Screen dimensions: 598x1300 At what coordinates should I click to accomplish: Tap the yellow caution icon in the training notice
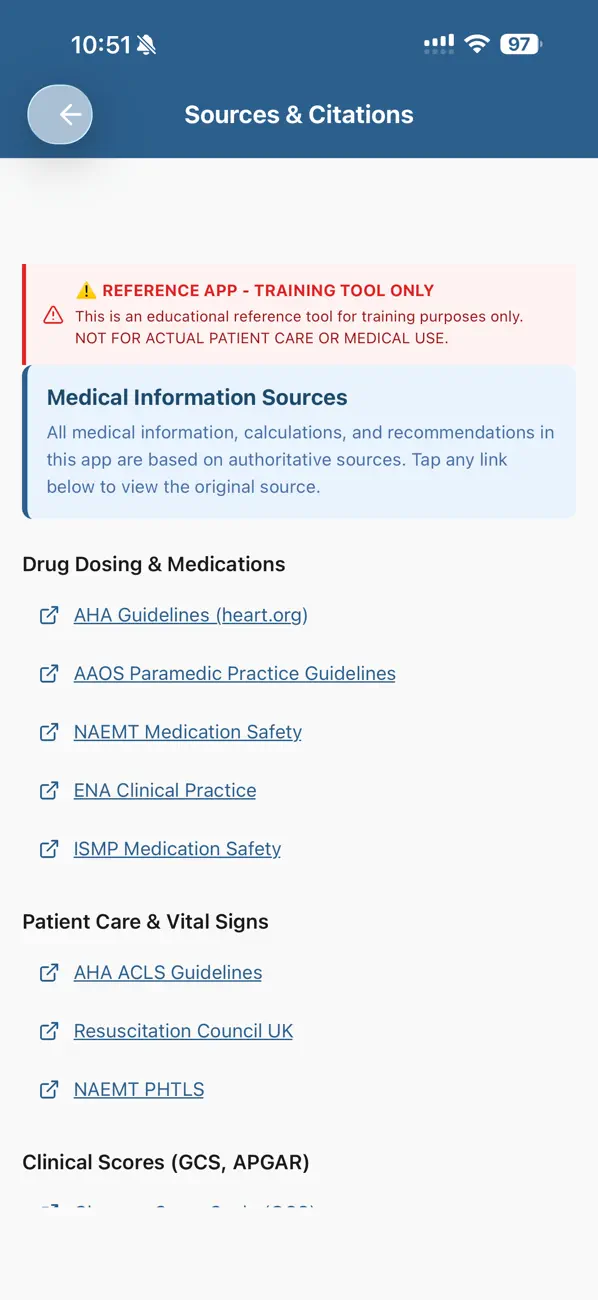click(x=87, y=290)
